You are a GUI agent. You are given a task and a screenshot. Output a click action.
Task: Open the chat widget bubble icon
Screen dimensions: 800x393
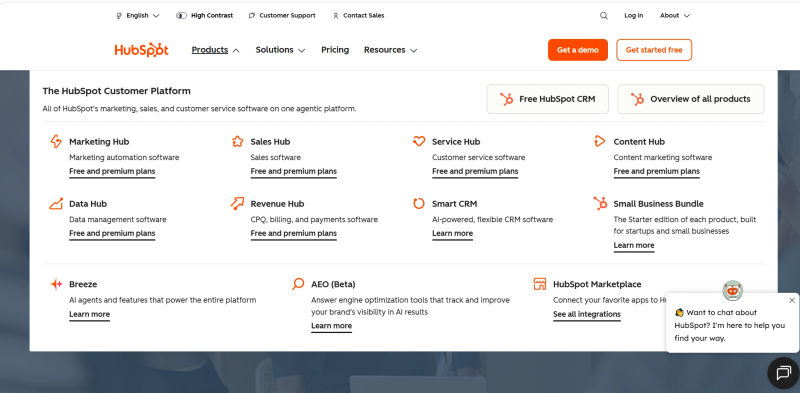click(x=783, y=373)
